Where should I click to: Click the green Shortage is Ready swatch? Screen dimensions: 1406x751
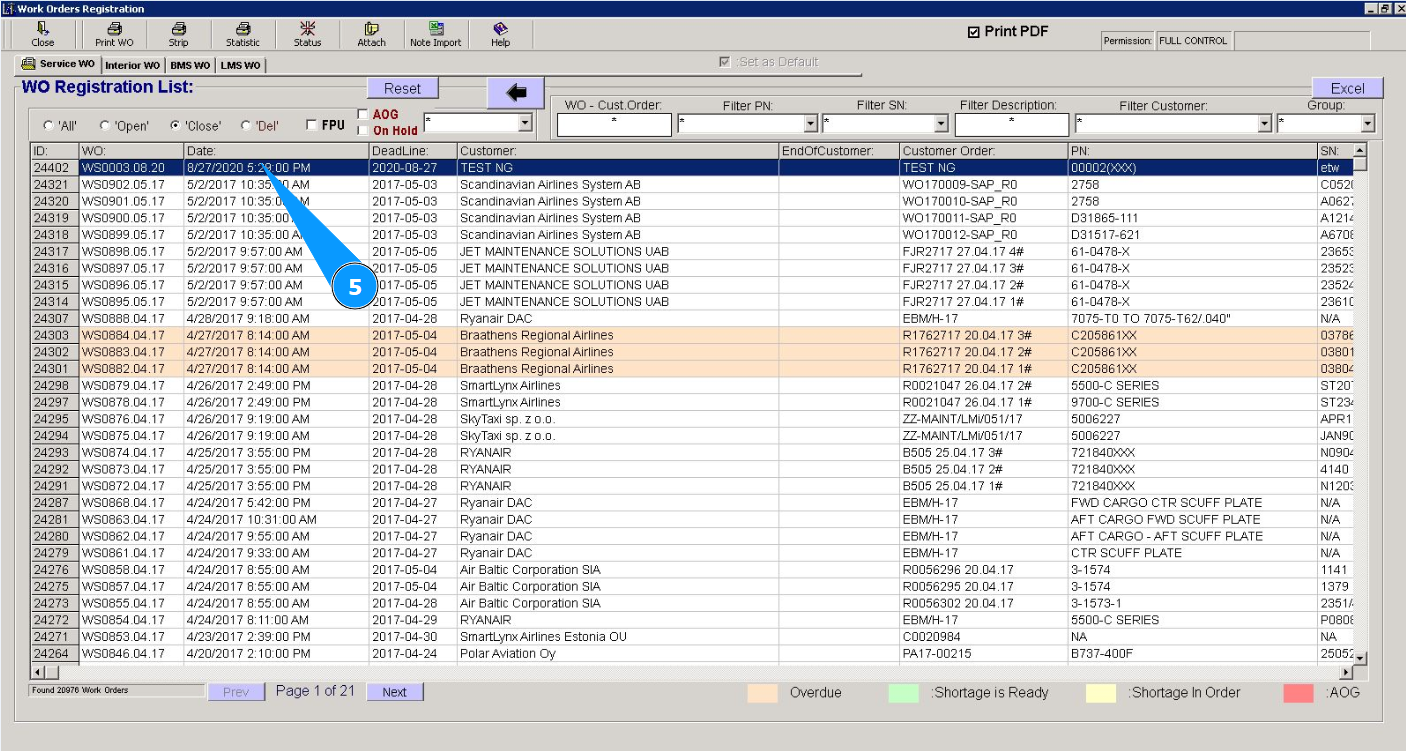tap(903, 693)
